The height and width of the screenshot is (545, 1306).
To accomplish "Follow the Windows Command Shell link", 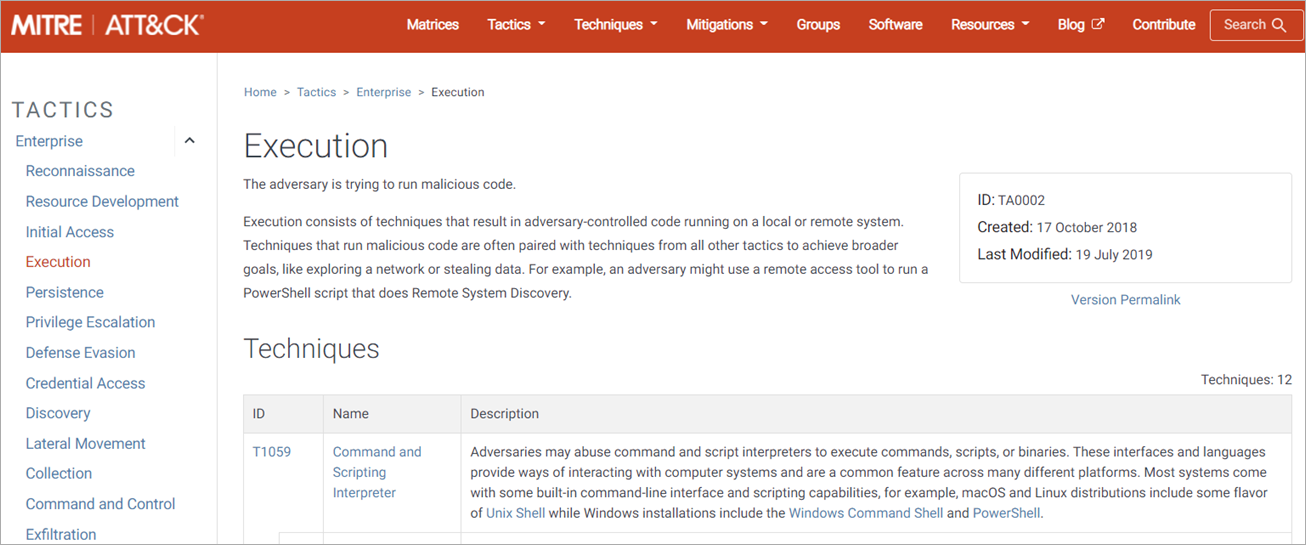I will coord(865,513).
